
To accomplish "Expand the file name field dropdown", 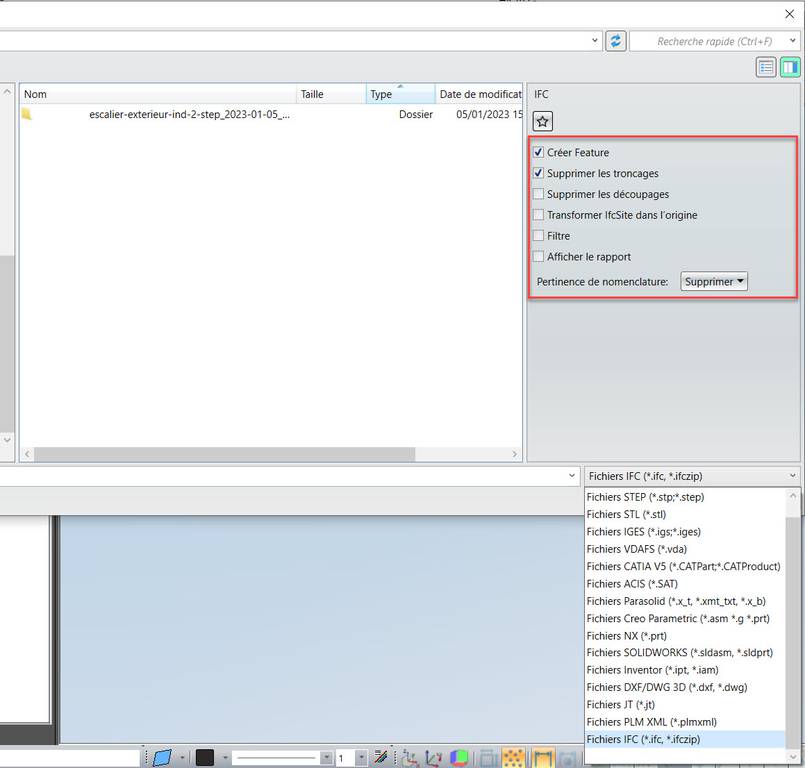I will pos(571,476).
